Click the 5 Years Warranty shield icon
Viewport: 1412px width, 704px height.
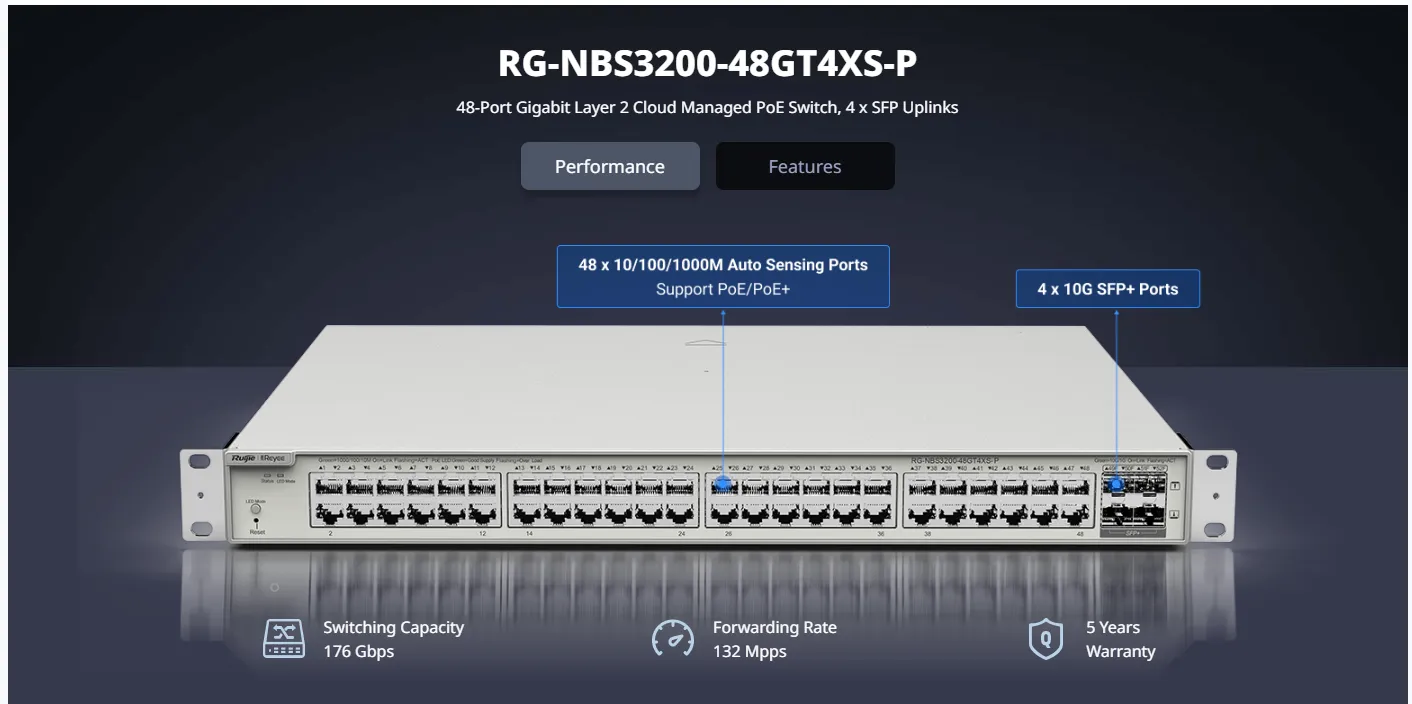[x=1046, y=638]
